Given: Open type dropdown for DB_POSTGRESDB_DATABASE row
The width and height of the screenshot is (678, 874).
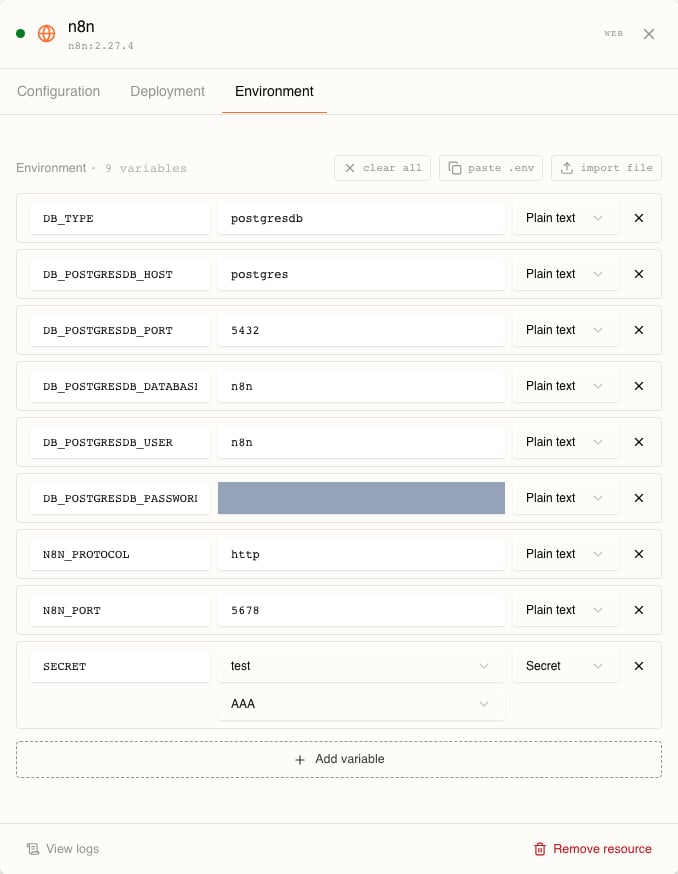Looking at the screenshot, I should pyautogui.click(x=565, y=386).
